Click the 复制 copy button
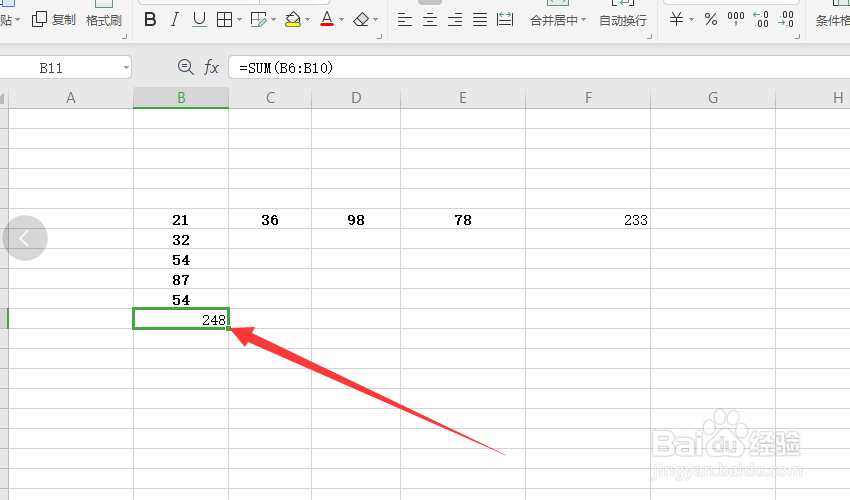This screenshot has height=500, width=850. (54, 20)
